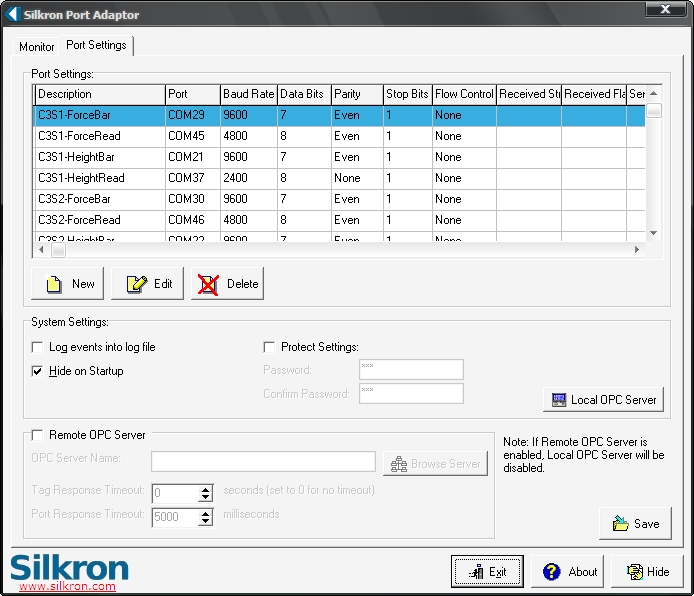This screenshot has width=694, height=596.
Task: Select the C3S1-HeightBar row
Action: pos(339,157)
